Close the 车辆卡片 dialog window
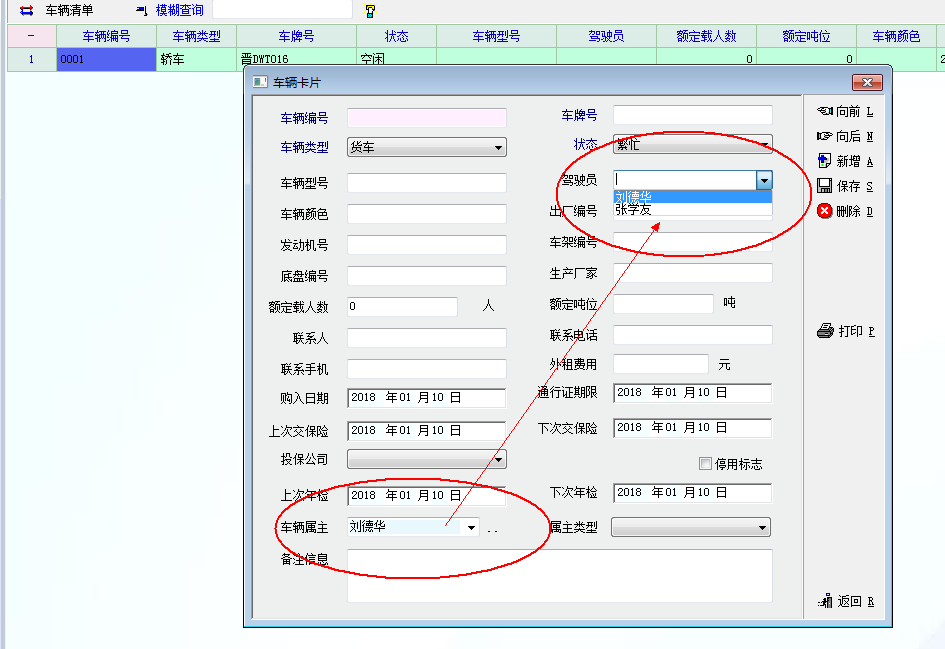 click(866, 82)
